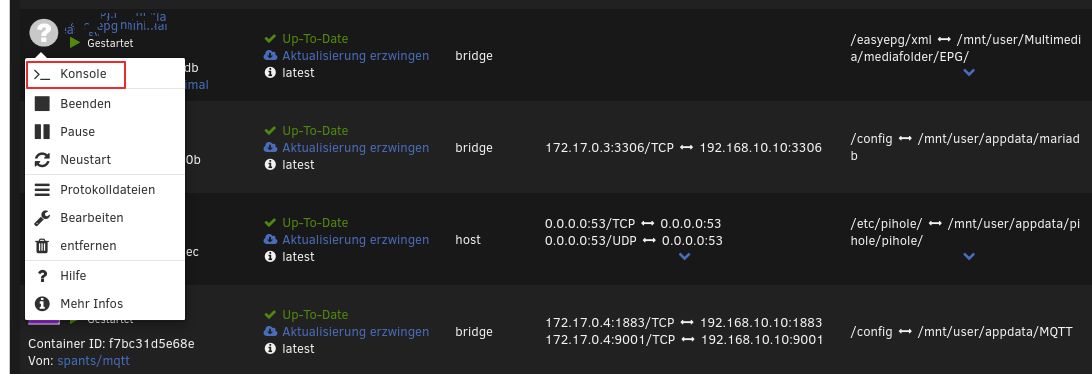Screen dimensions: 1092x374
Task: Click the Mehr Infos info icon
Action: click(42, 304)
